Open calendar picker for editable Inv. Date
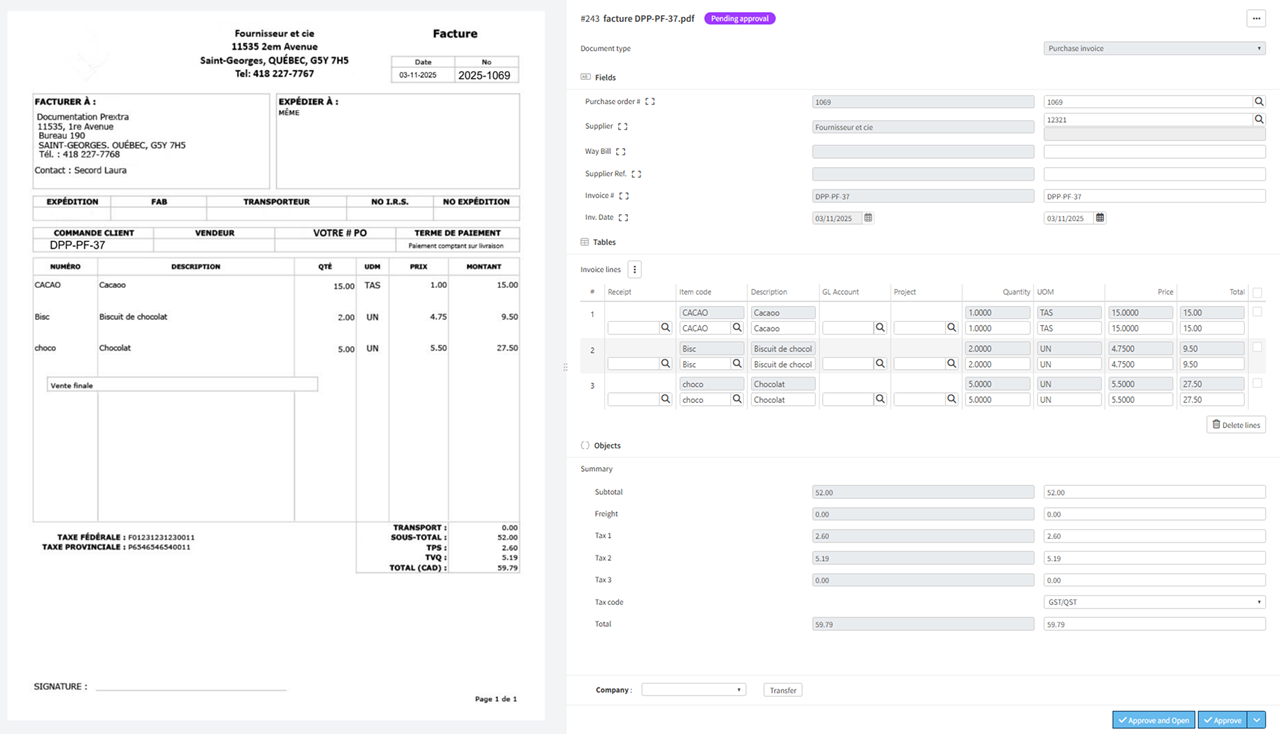The height and width of the screenshot is (734, 1280). [1100, 218]
